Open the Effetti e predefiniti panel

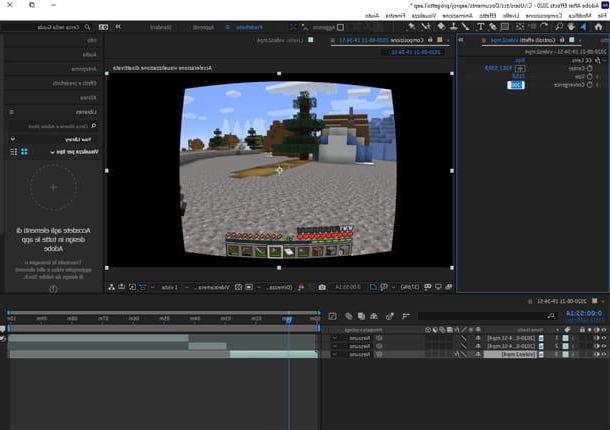click(x=74, y=83)
